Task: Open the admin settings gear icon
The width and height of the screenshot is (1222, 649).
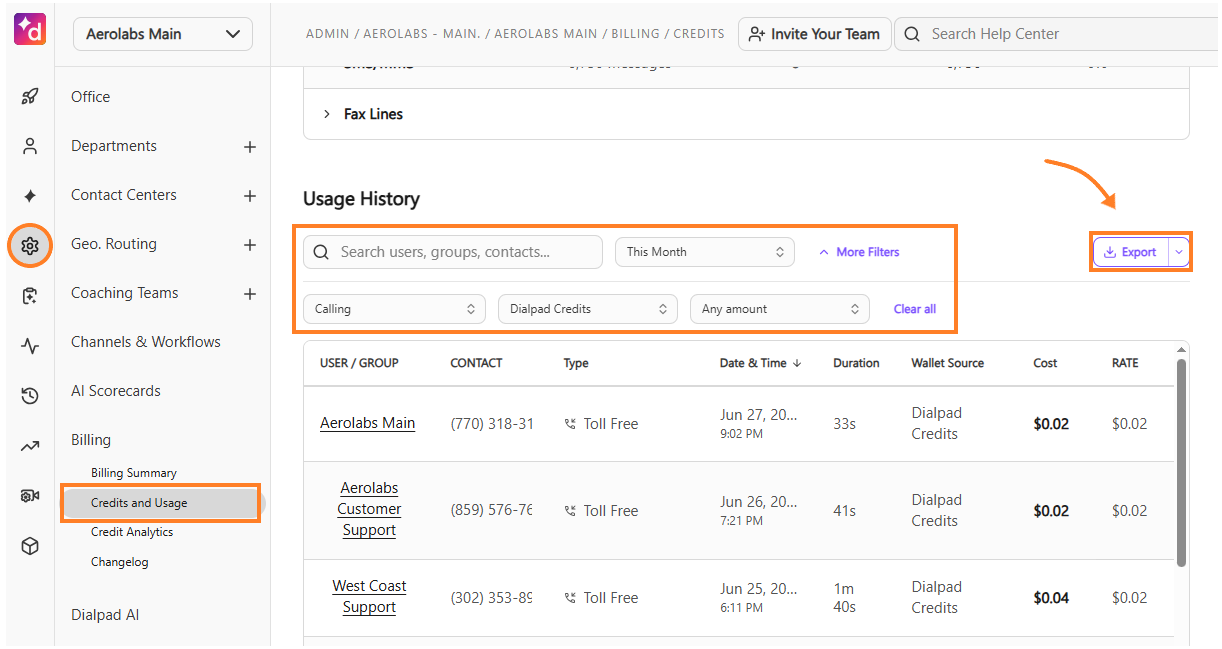Action: (x=30, y=245)
